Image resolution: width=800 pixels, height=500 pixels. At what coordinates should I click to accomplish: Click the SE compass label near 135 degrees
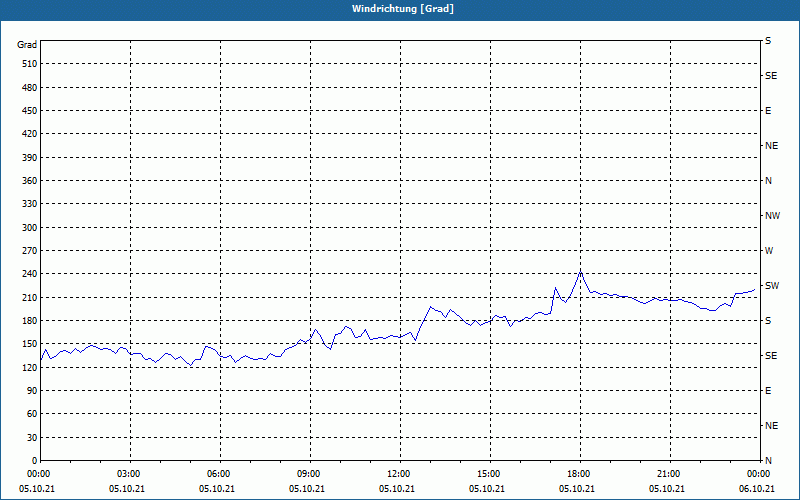point(771,356)
